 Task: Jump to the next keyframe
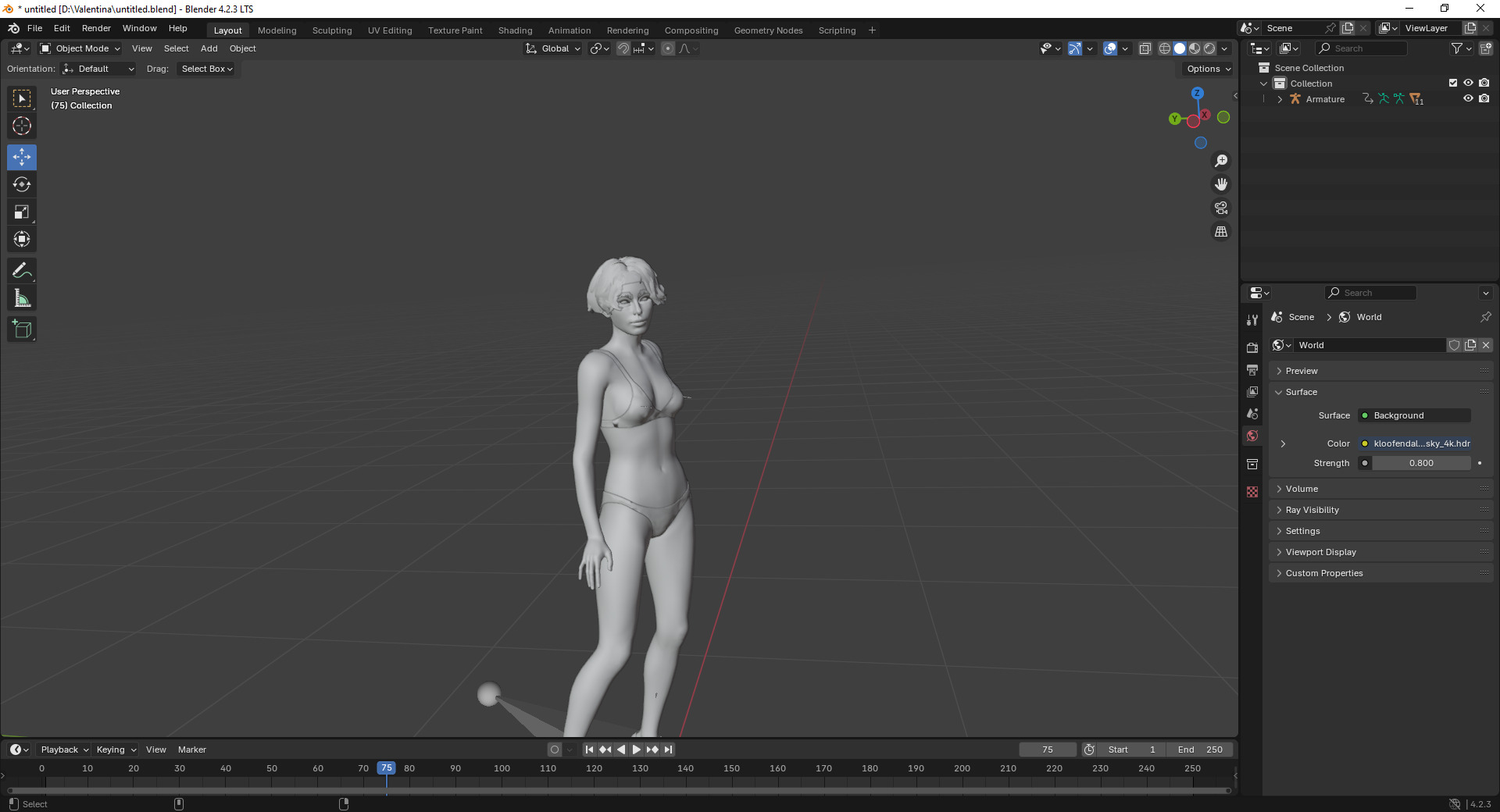(x=652, y=750)
